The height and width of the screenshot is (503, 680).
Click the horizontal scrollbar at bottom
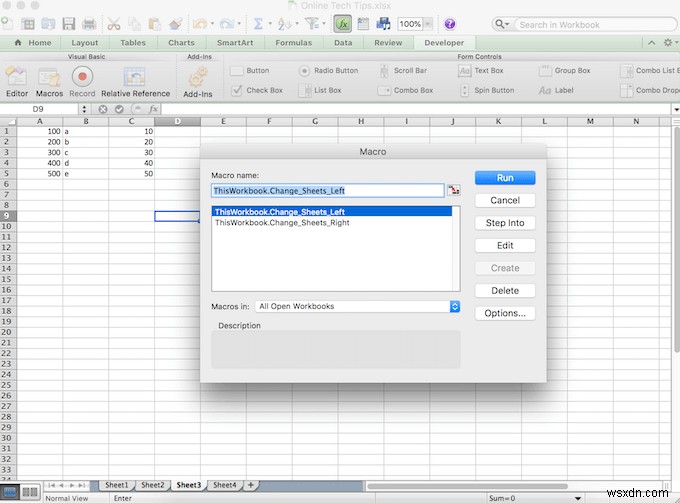click(468, 486)
